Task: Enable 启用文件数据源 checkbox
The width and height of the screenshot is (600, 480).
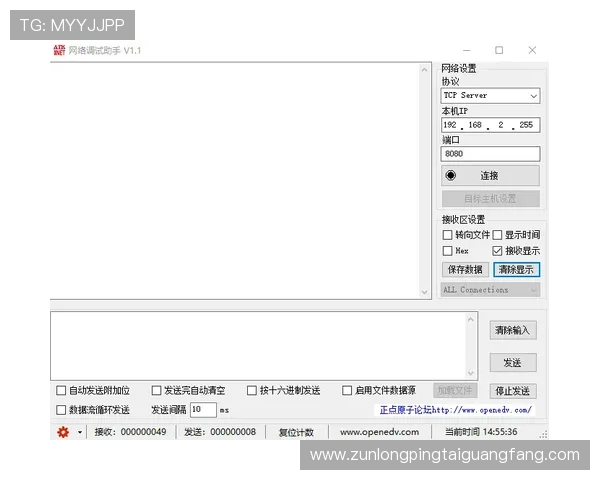Action: click(347, 390)
